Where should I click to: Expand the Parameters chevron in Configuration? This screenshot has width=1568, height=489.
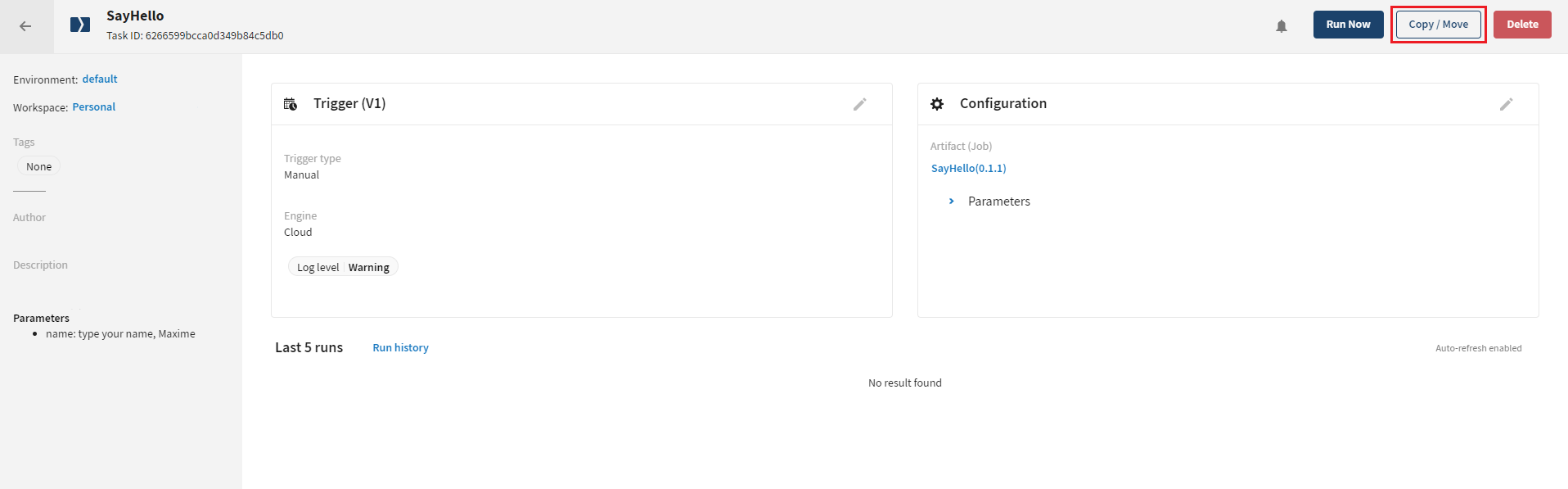pos(951,201)
